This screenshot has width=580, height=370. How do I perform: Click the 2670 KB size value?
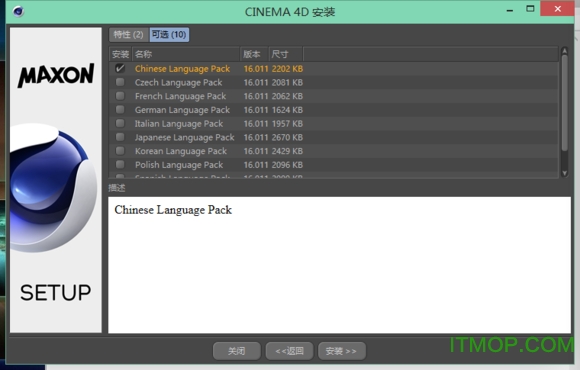pos(287,137)
